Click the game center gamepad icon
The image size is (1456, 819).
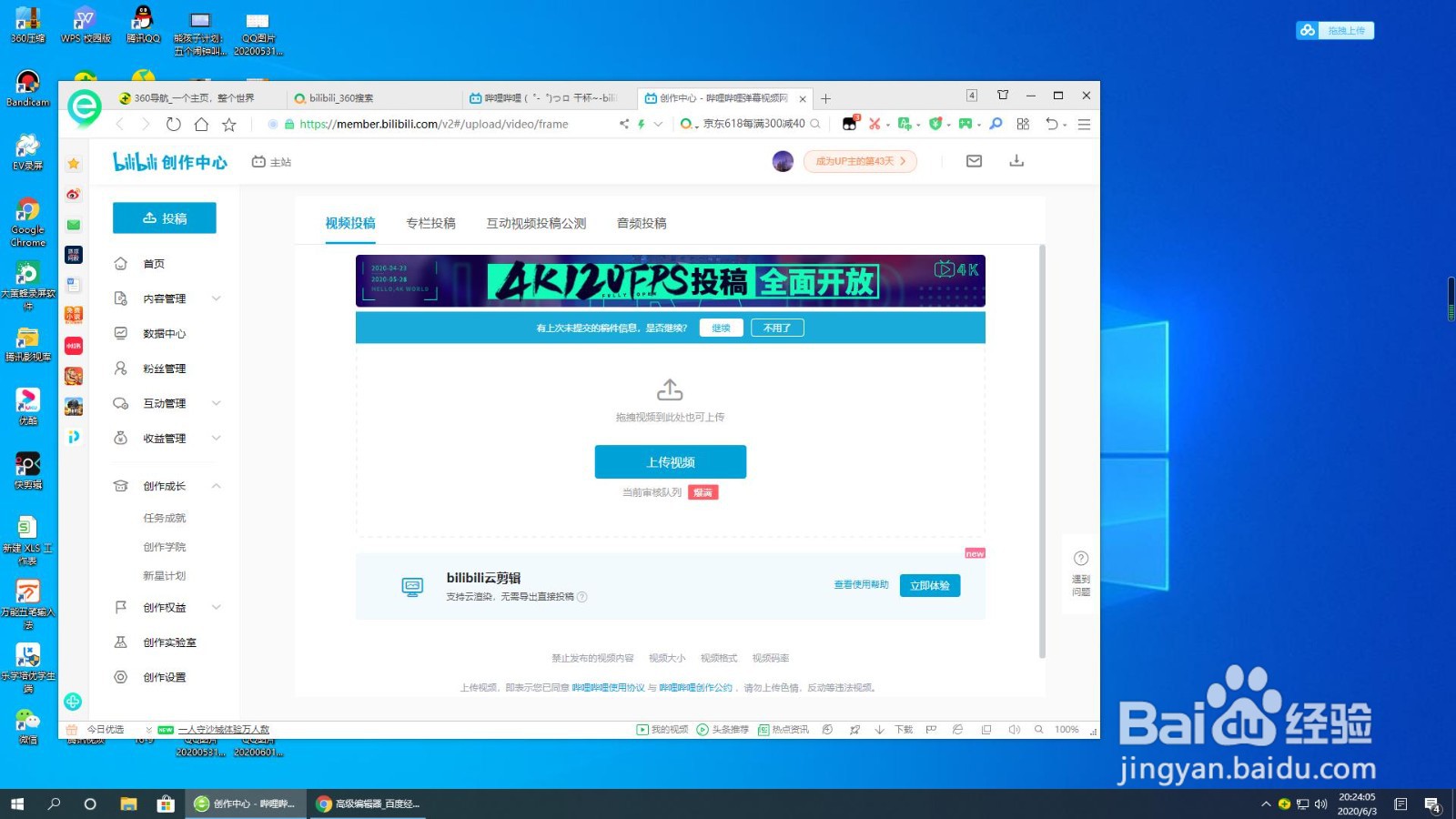966,124
